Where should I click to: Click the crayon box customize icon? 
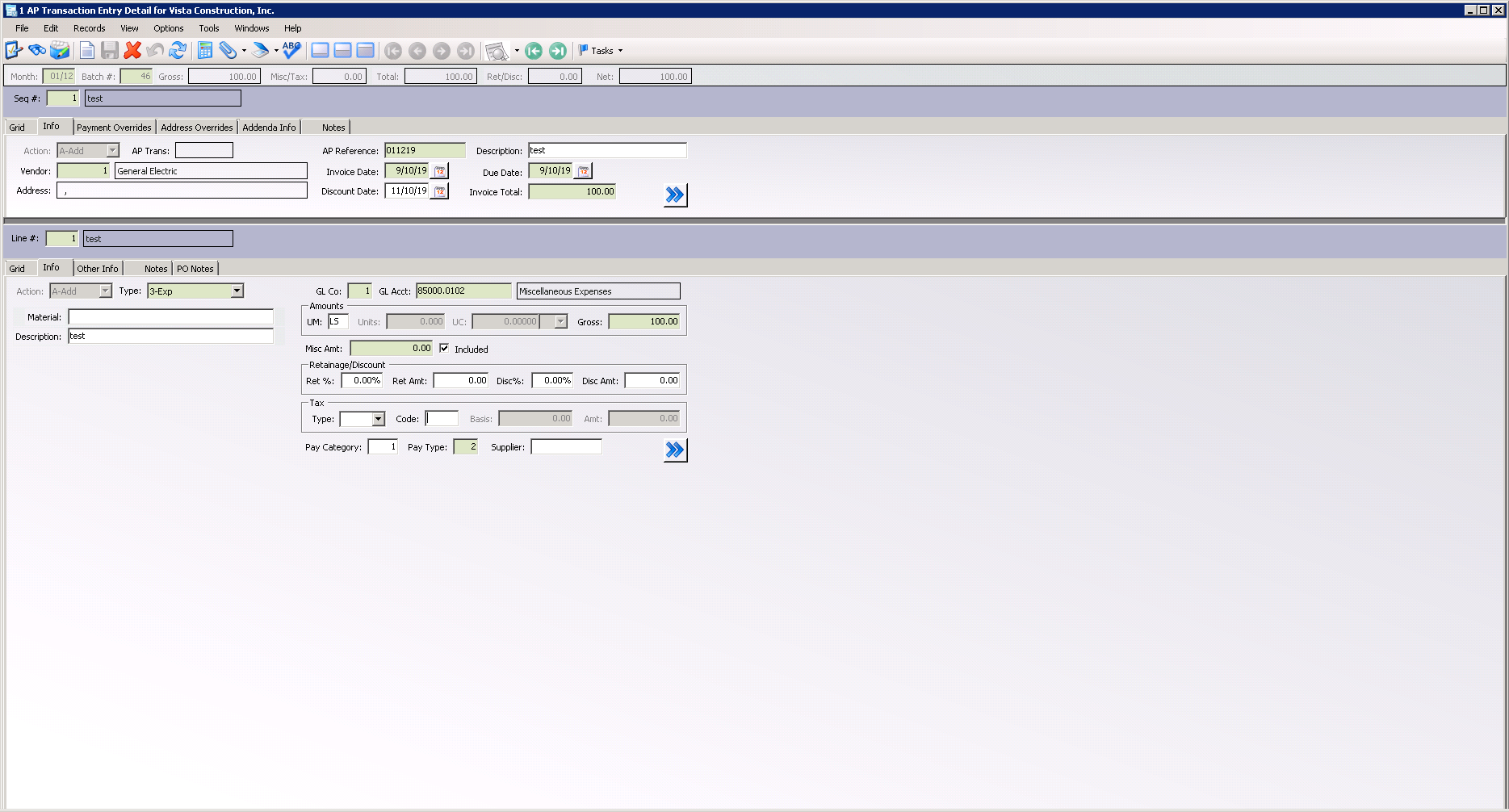click(60, 51)
